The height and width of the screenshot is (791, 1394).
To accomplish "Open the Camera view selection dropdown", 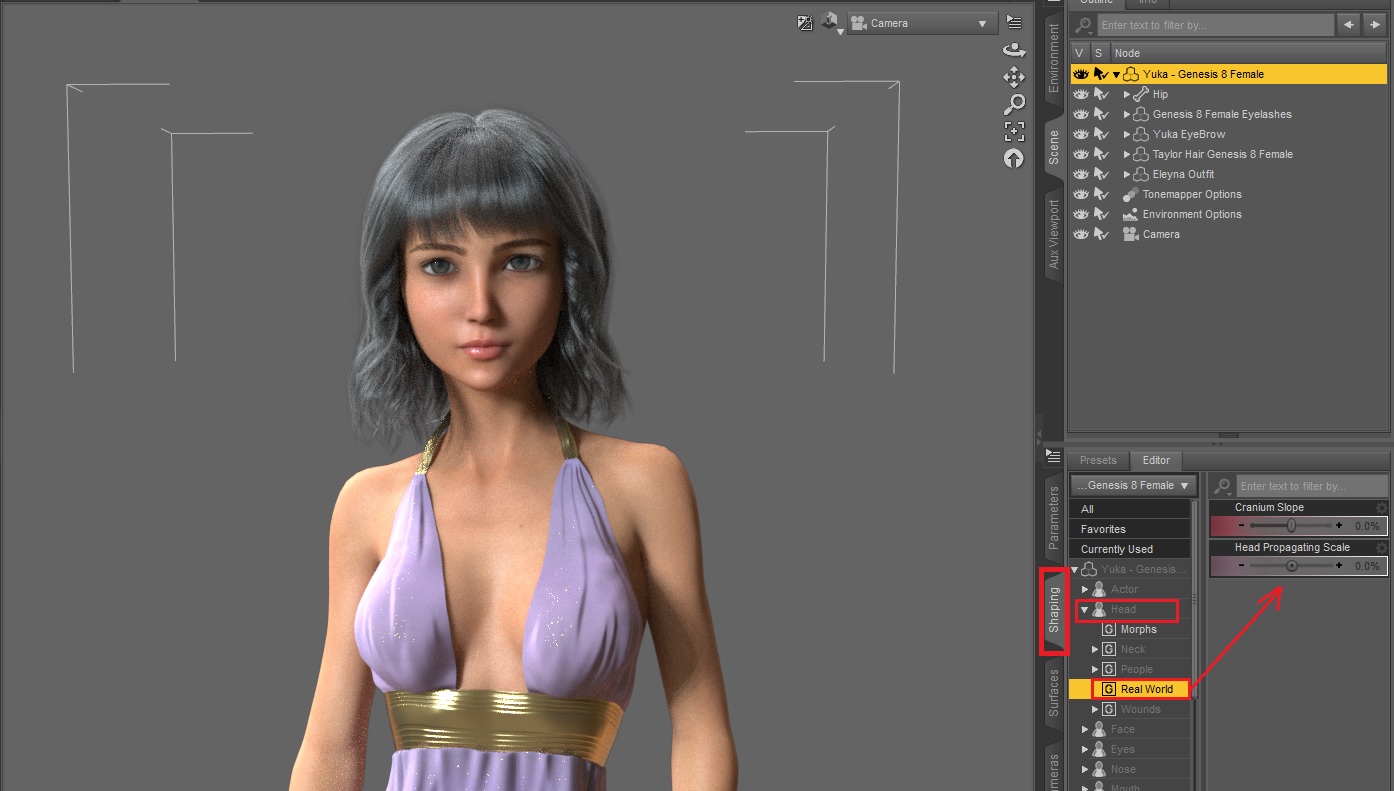I will tap(922, 23).
